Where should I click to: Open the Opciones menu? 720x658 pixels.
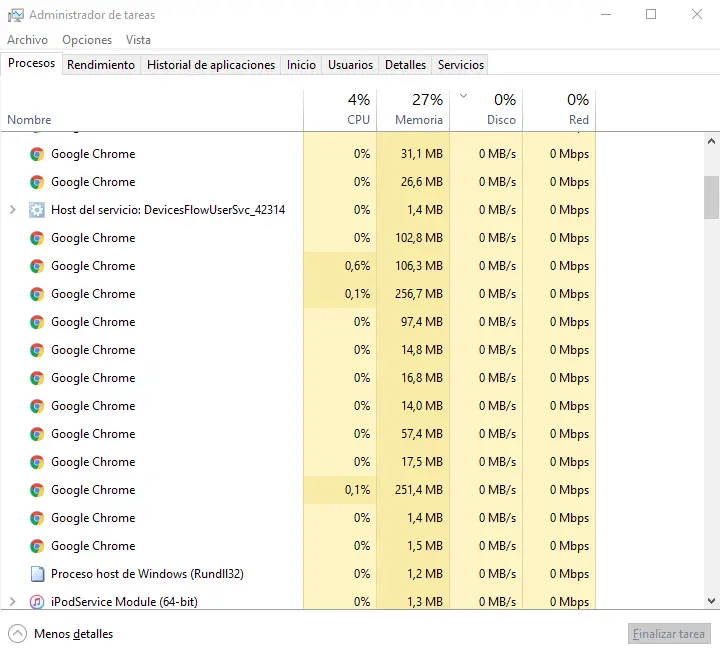[87, 40]
